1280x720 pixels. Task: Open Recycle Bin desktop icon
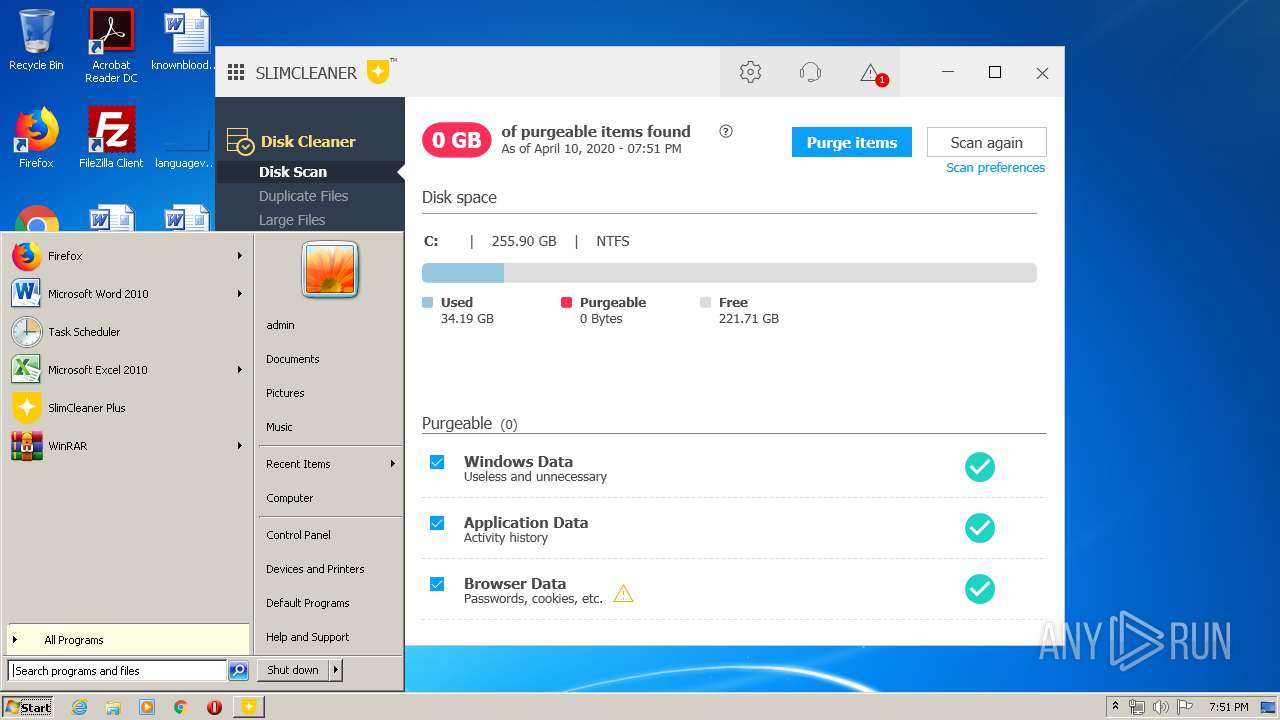click(36, 40)
